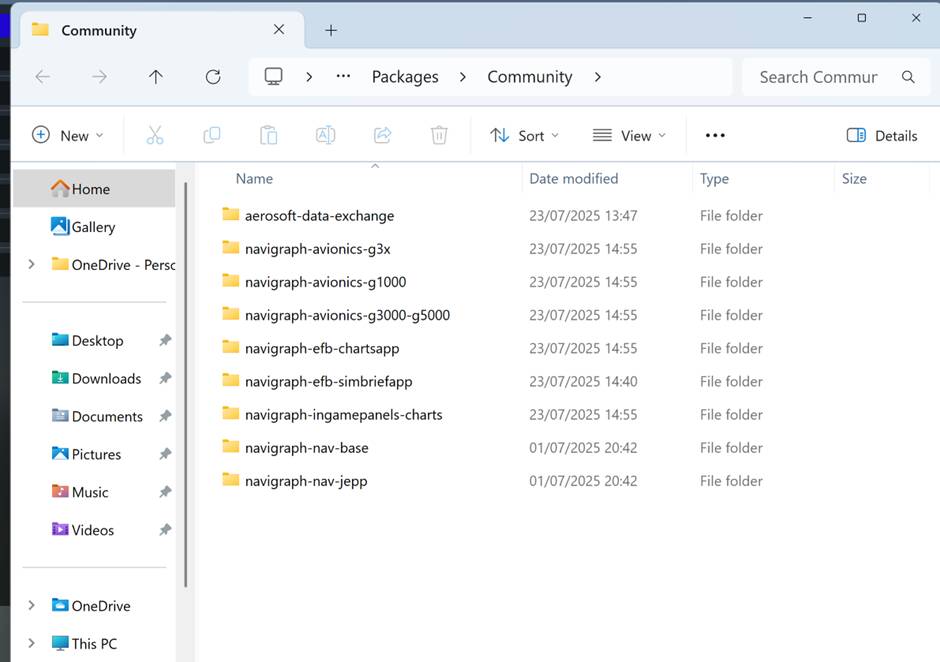Go up one folder level

(x=156, y=77)
